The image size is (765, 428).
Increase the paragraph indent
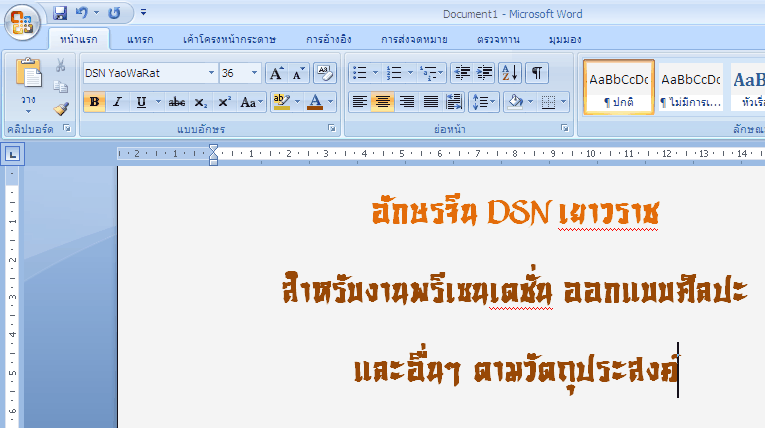click(484, 73)
